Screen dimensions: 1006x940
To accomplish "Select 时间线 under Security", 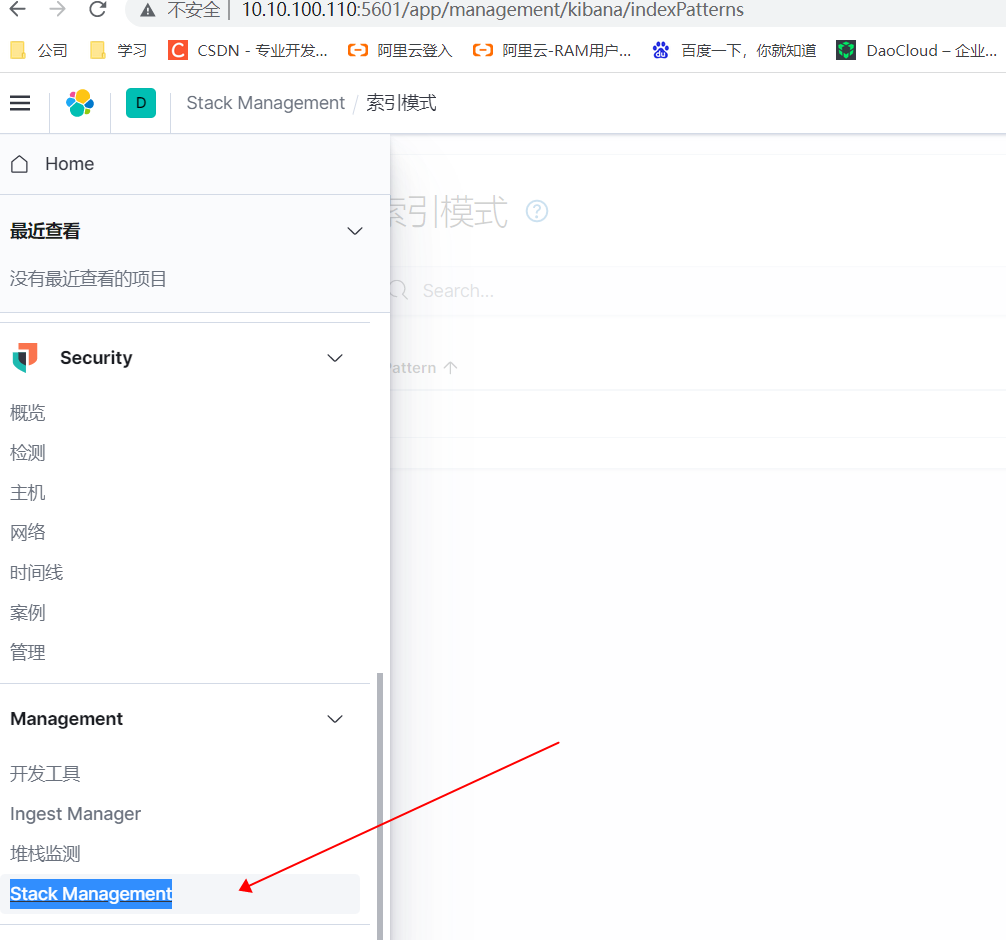I will click(36, 572).
